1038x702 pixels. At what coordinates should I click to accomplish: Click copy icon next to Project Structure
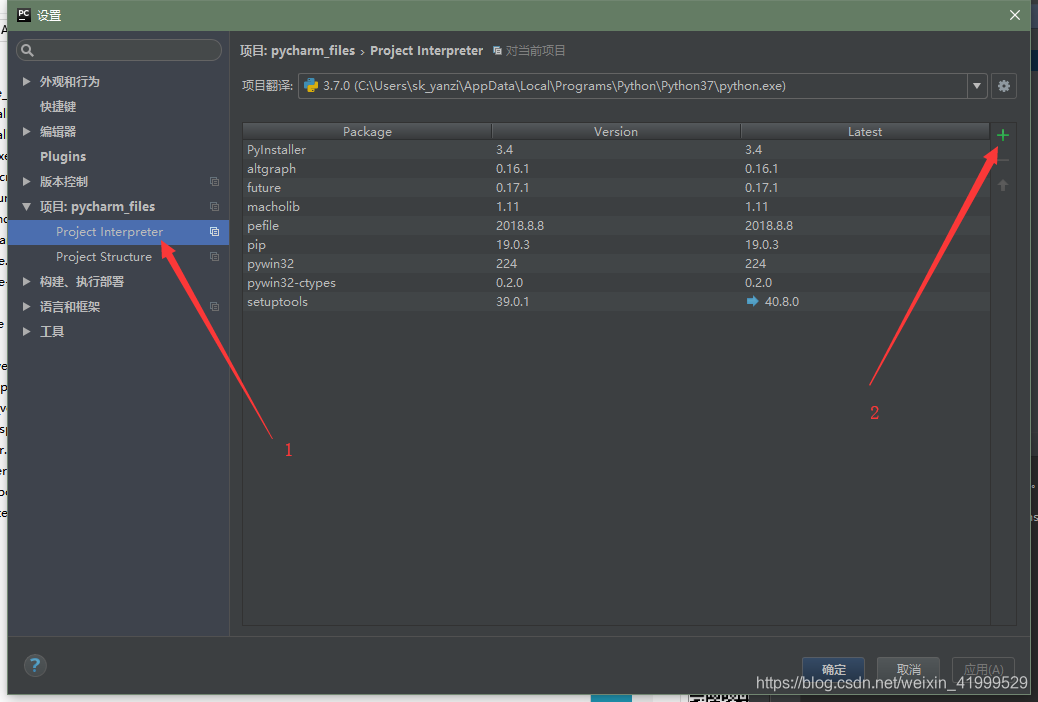[x=214, y=256]
